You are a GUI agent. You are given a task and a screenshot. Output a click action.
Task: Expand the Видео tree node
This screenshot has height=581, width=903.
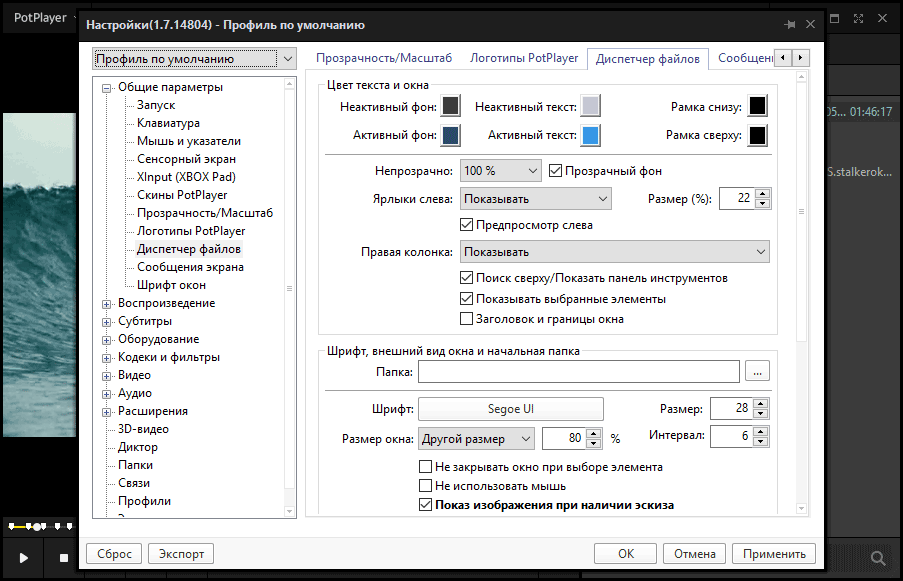click(x=106, y=376)
